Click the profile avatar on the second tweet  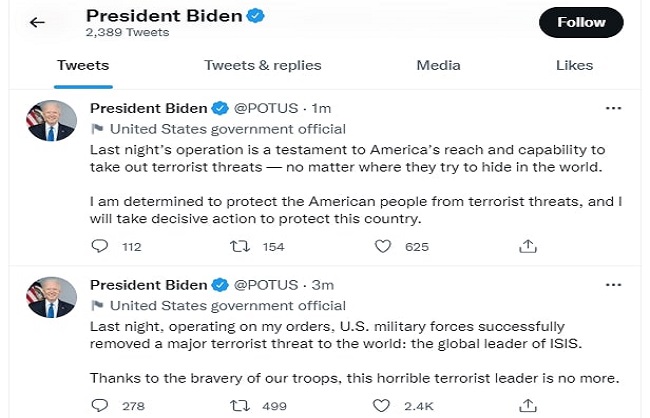pyautogui.click(x=51, y=298)
